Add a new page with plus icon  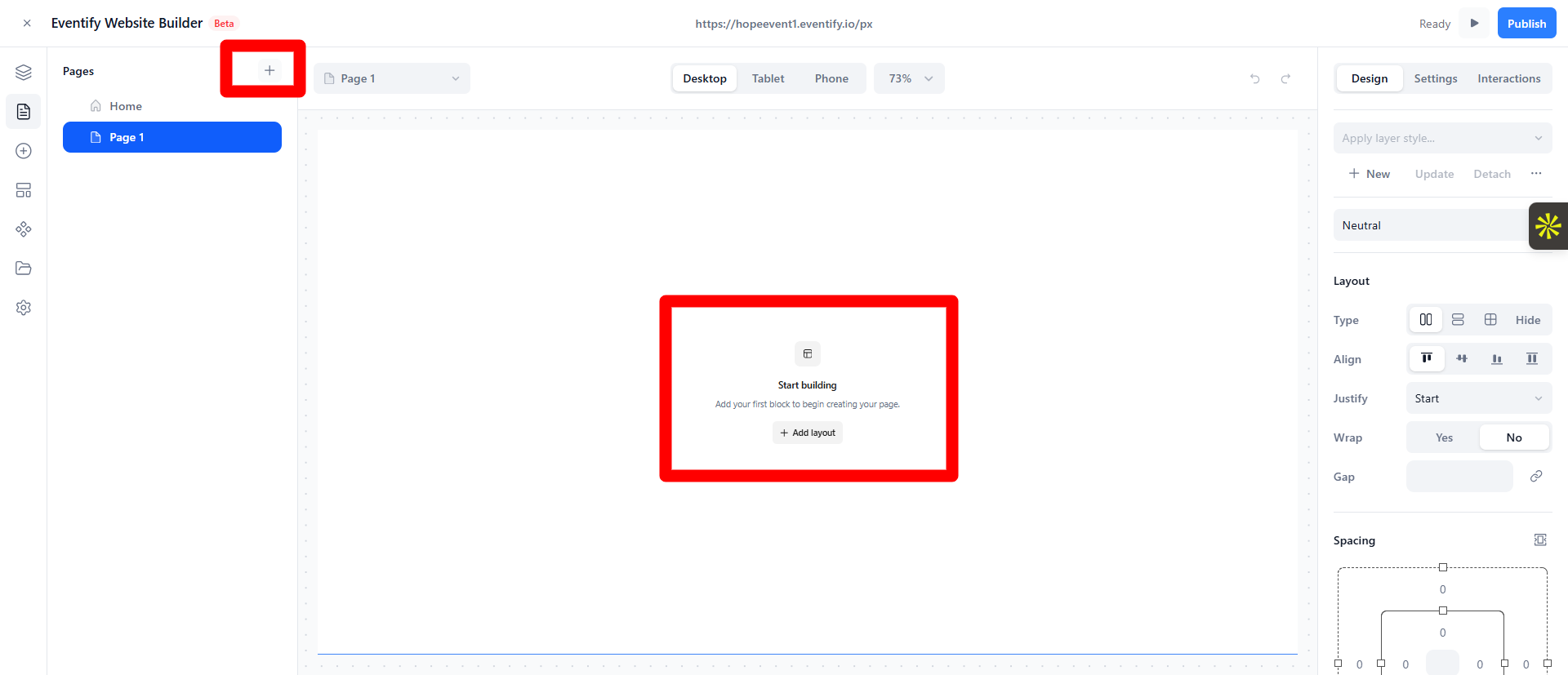tap(269, 70)
